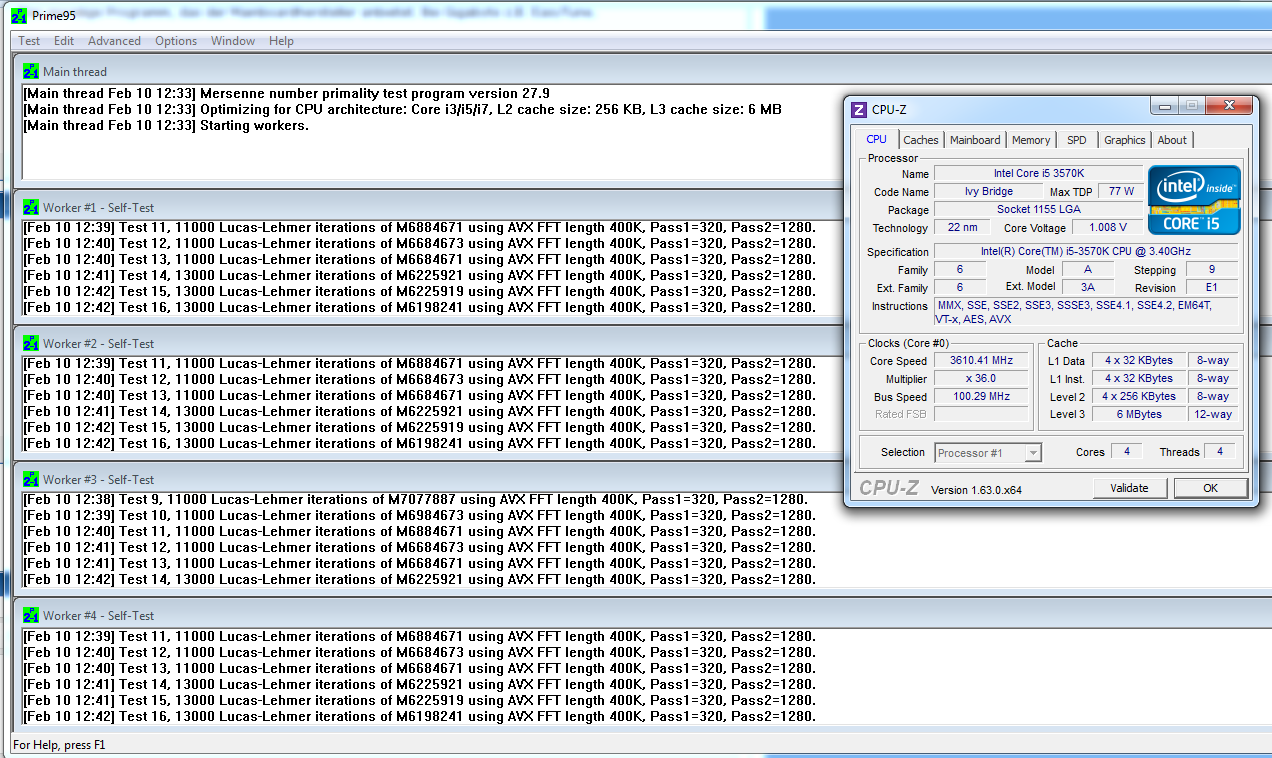The image size is (1272, 758).
Task: Click the Multiplier value x 36.0
Action: pos(981,379)
